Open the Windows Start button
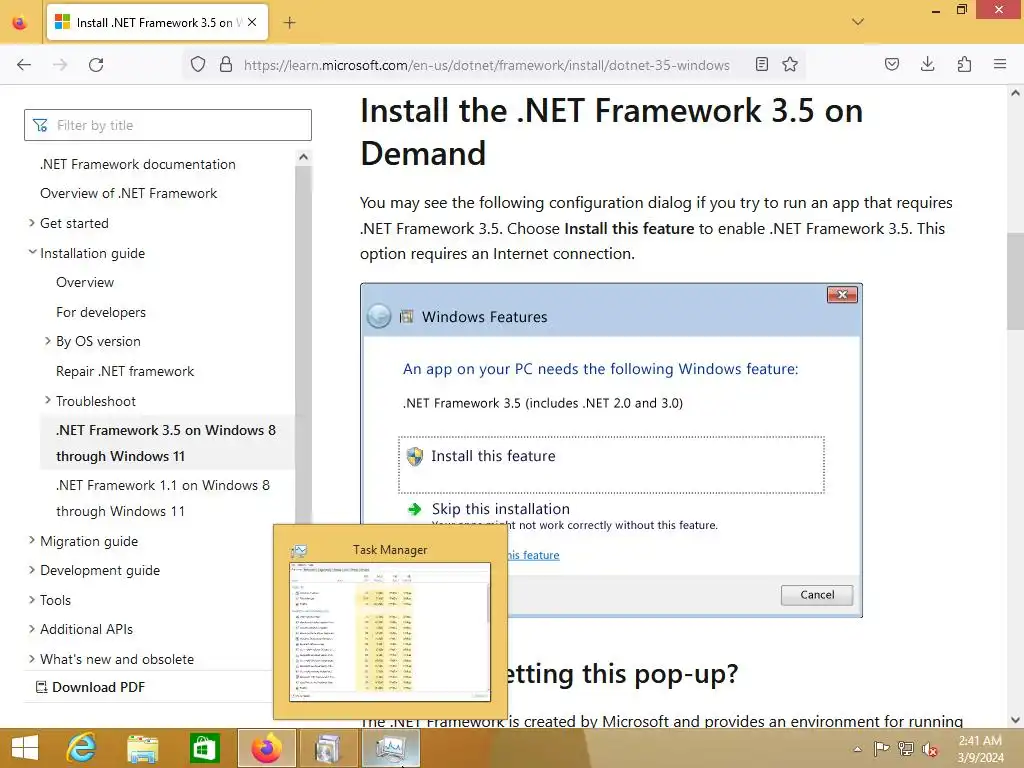Screen dimensions: 1024x768 click(25, 748)
